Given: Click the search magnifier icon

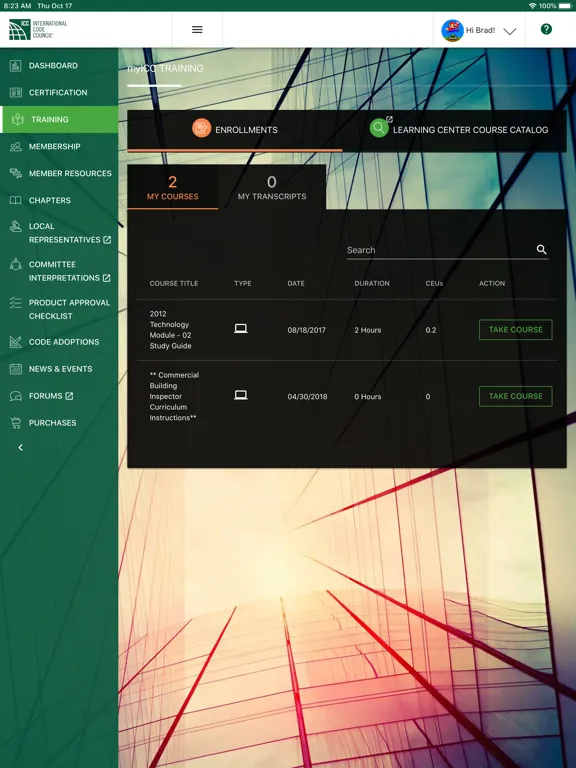Looking at the screenshot, I should point(541,250).
